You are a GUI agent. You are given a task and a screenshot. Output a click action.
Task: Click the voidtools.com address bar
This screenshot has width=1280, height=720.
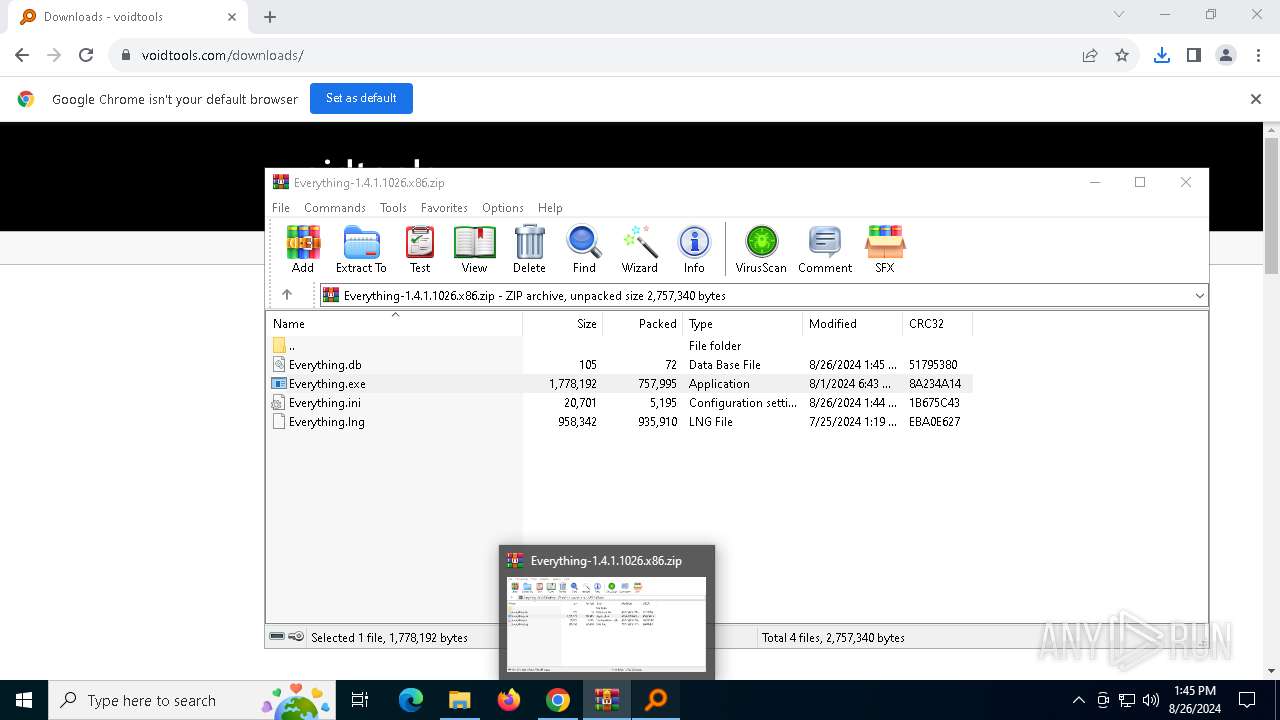(590, 55)
